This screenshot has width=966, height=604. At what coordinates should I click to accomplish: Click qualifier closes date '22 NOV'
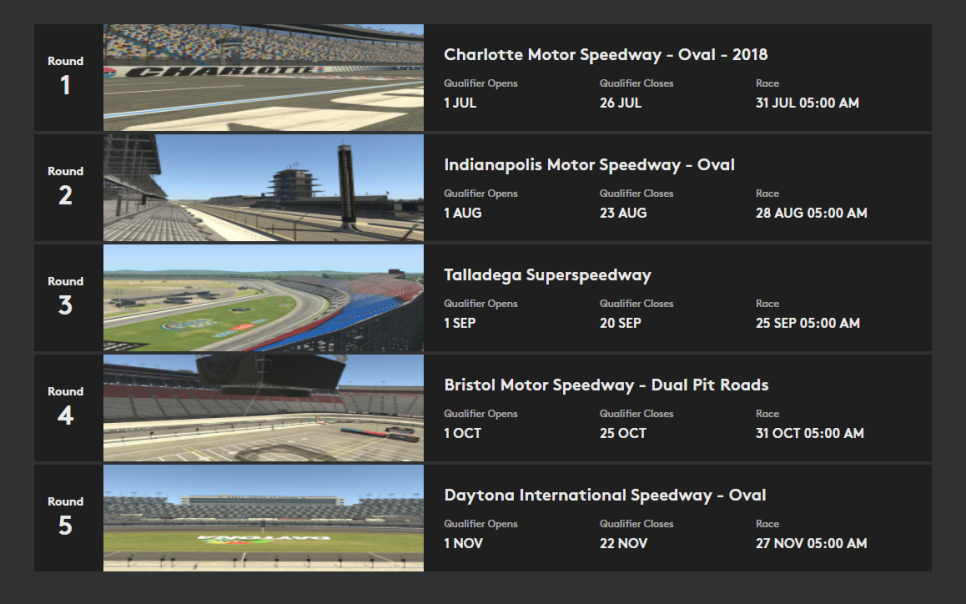623,544
